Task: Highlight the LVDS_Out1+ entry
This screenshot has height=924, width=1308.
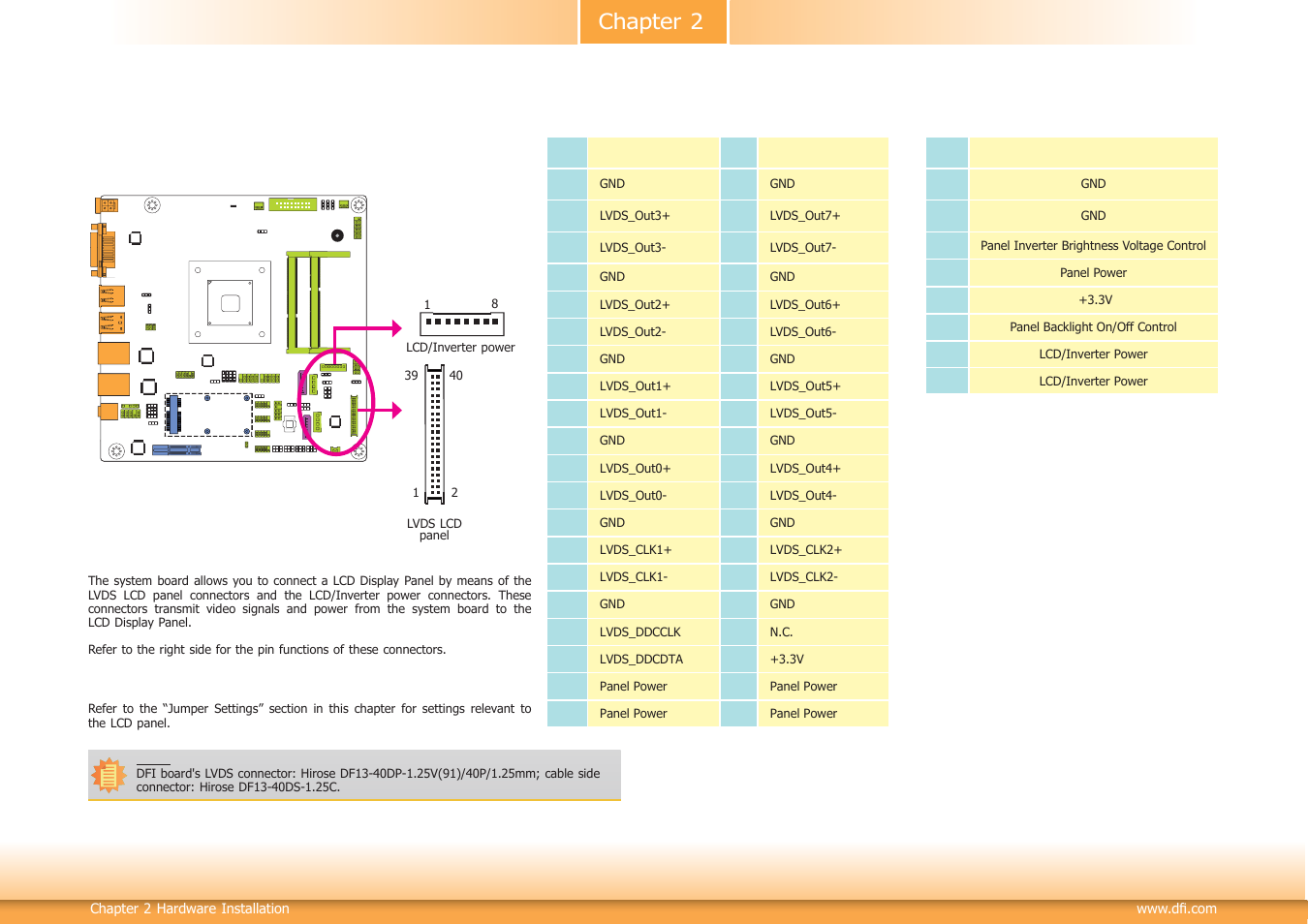Action: (x=653, y=386)
